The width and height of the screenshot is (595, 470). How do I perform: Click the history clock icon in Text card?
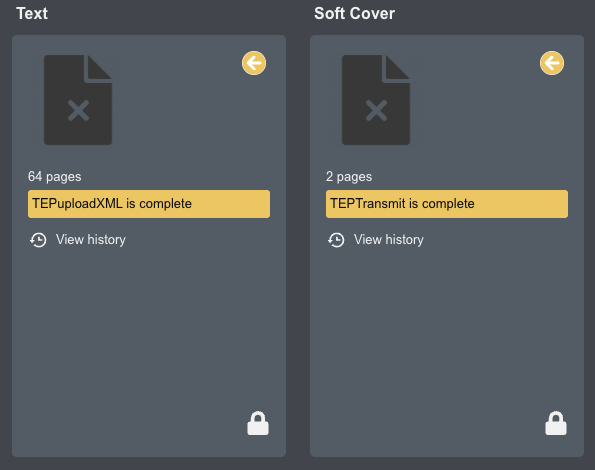point(38,240)
